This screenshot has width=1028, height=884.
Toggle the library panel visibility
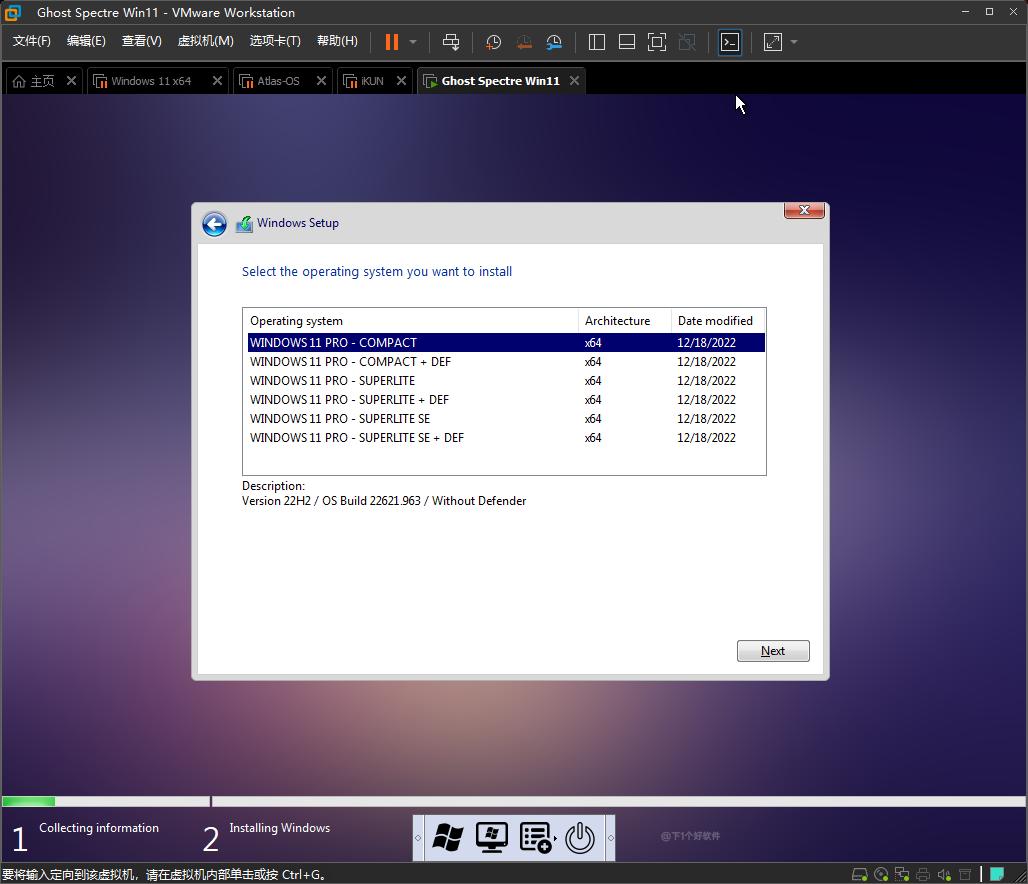coord(596,42)
